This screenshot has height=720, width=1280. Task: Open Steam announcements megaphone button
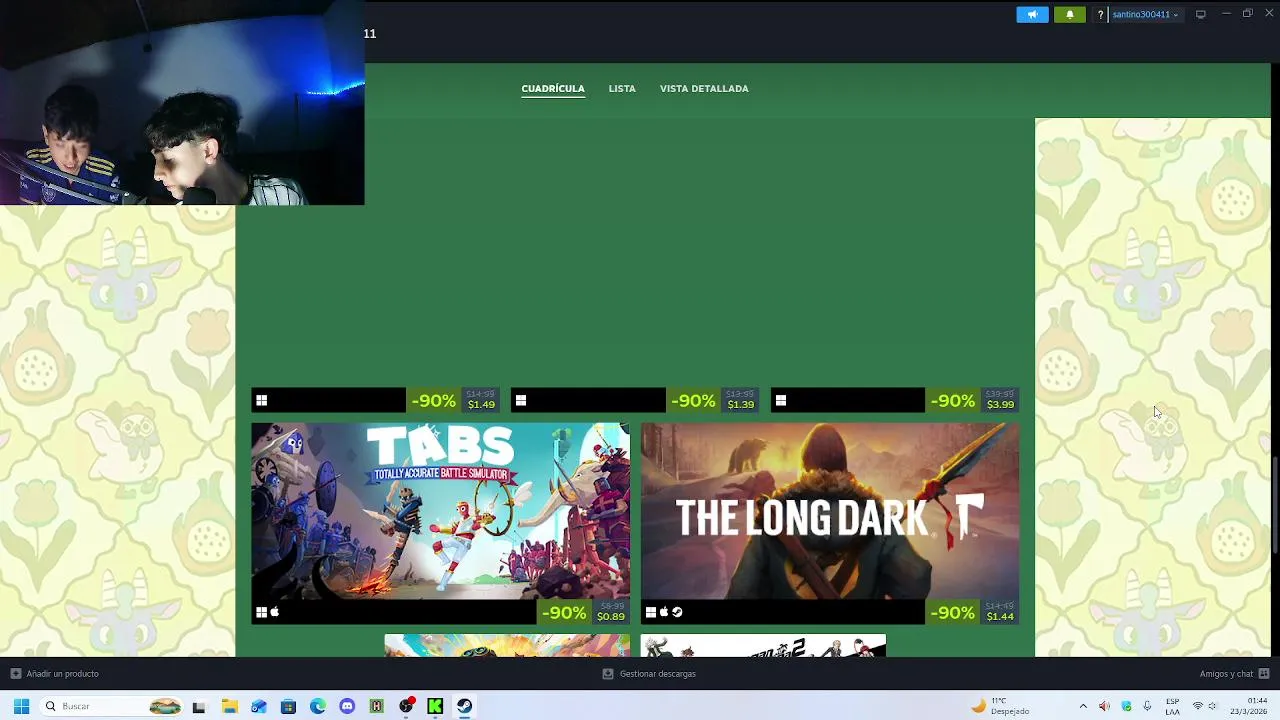tap(1032, 14)
